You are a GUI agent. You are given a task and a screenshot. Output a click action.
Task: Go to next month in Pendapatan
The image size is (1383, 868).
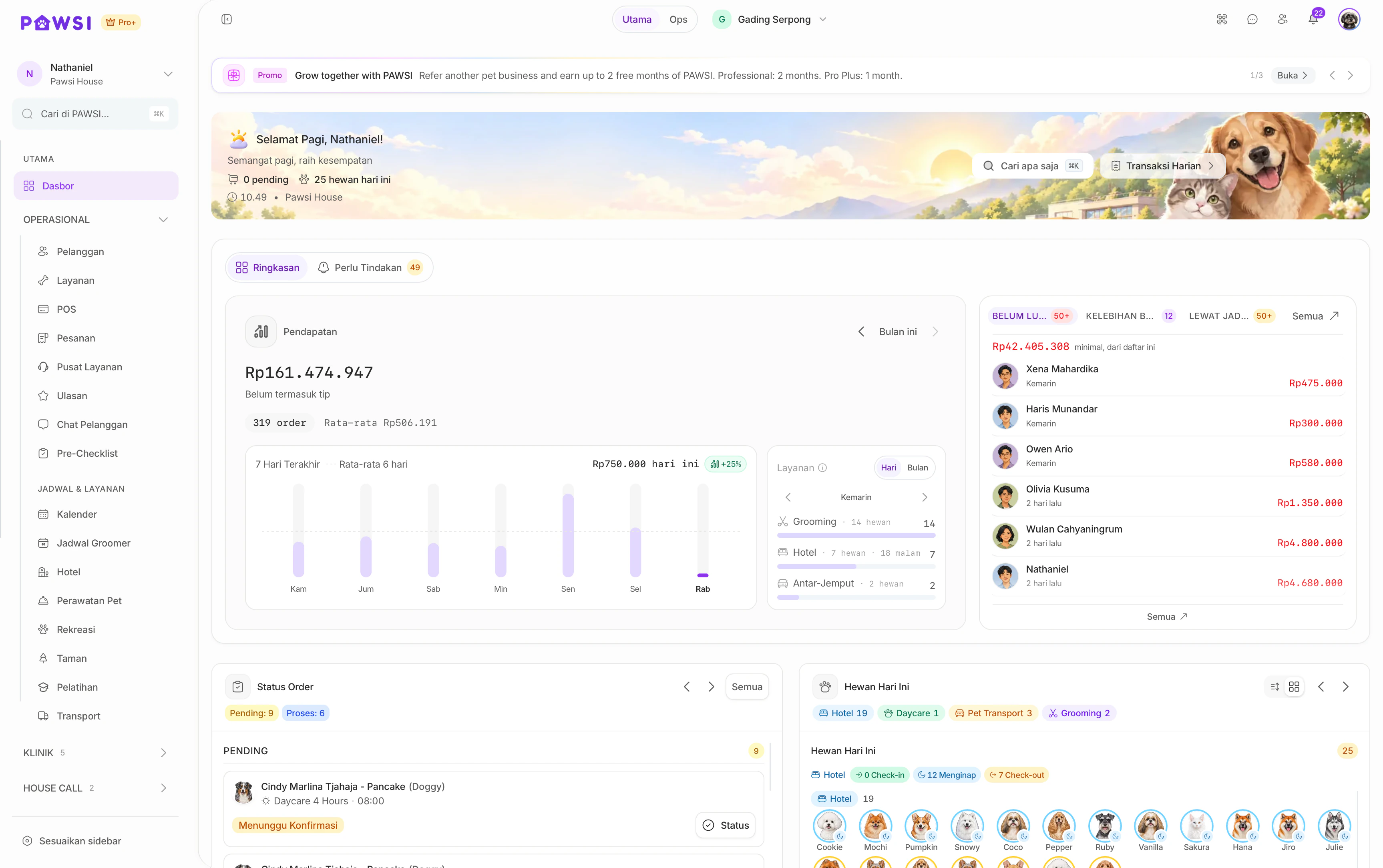(x=935, y=331)
